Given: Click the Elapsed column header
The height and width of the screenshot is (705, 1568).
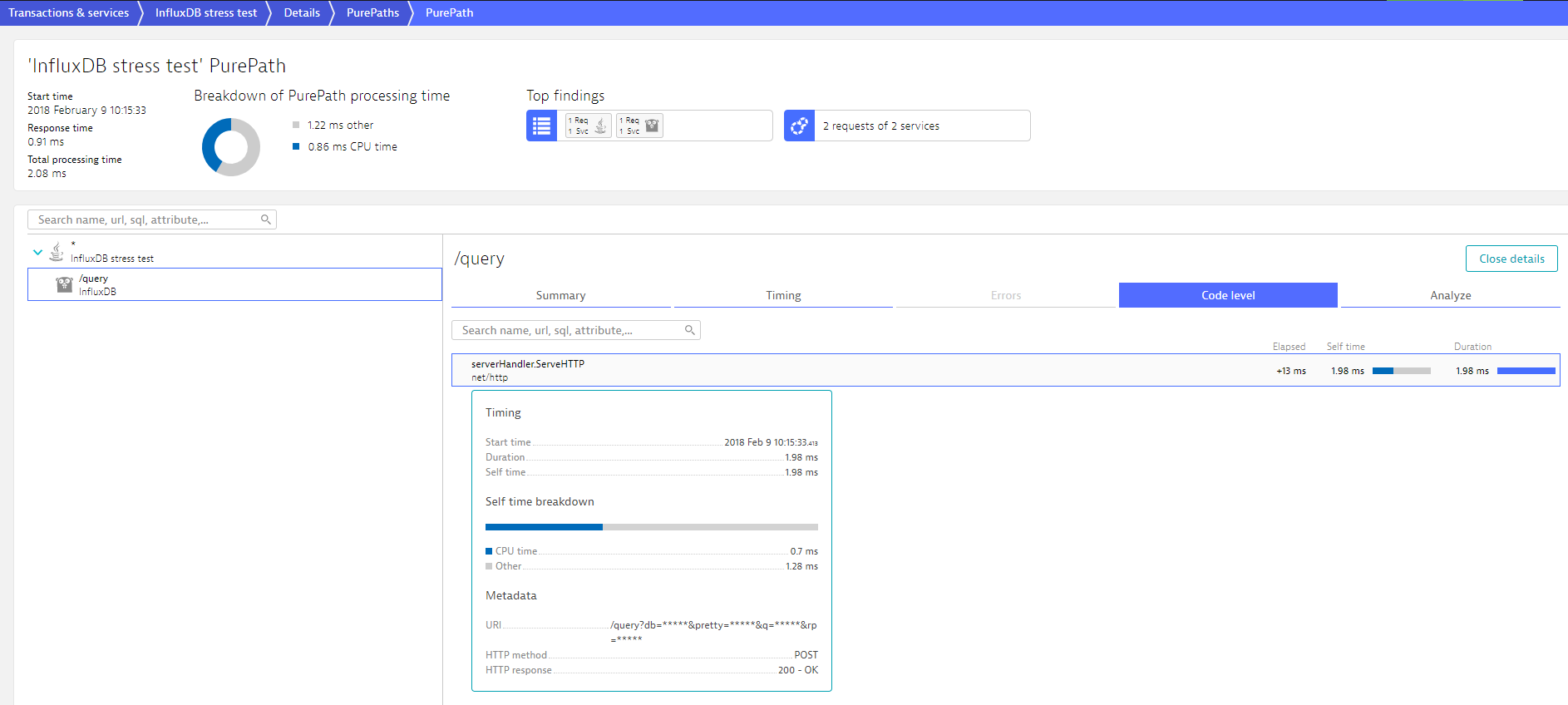Looking at the screenshot, I should [x=1289, y=347].
